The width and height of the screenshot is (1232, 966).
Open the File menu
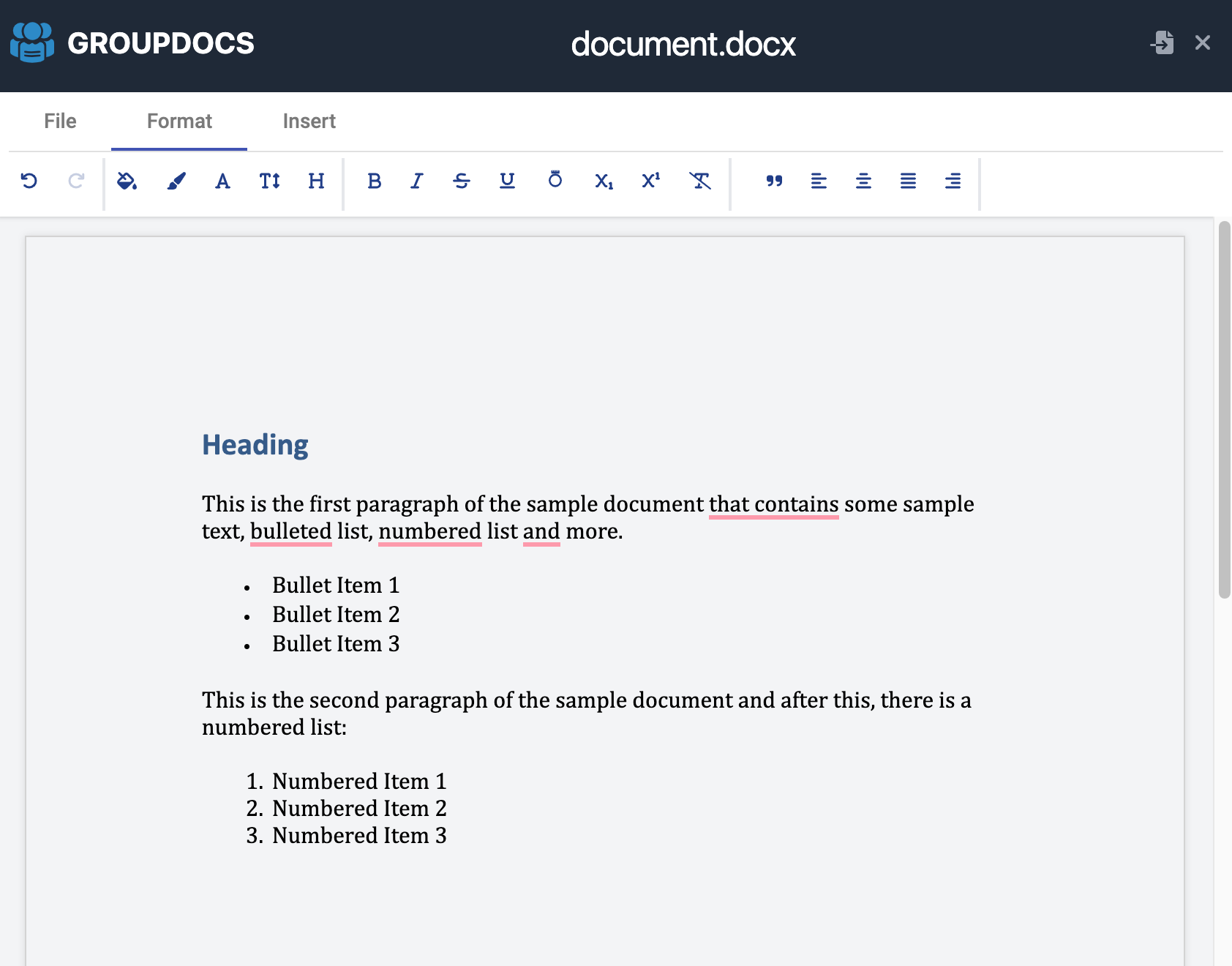pyautogui.click(x=59, y=121)
